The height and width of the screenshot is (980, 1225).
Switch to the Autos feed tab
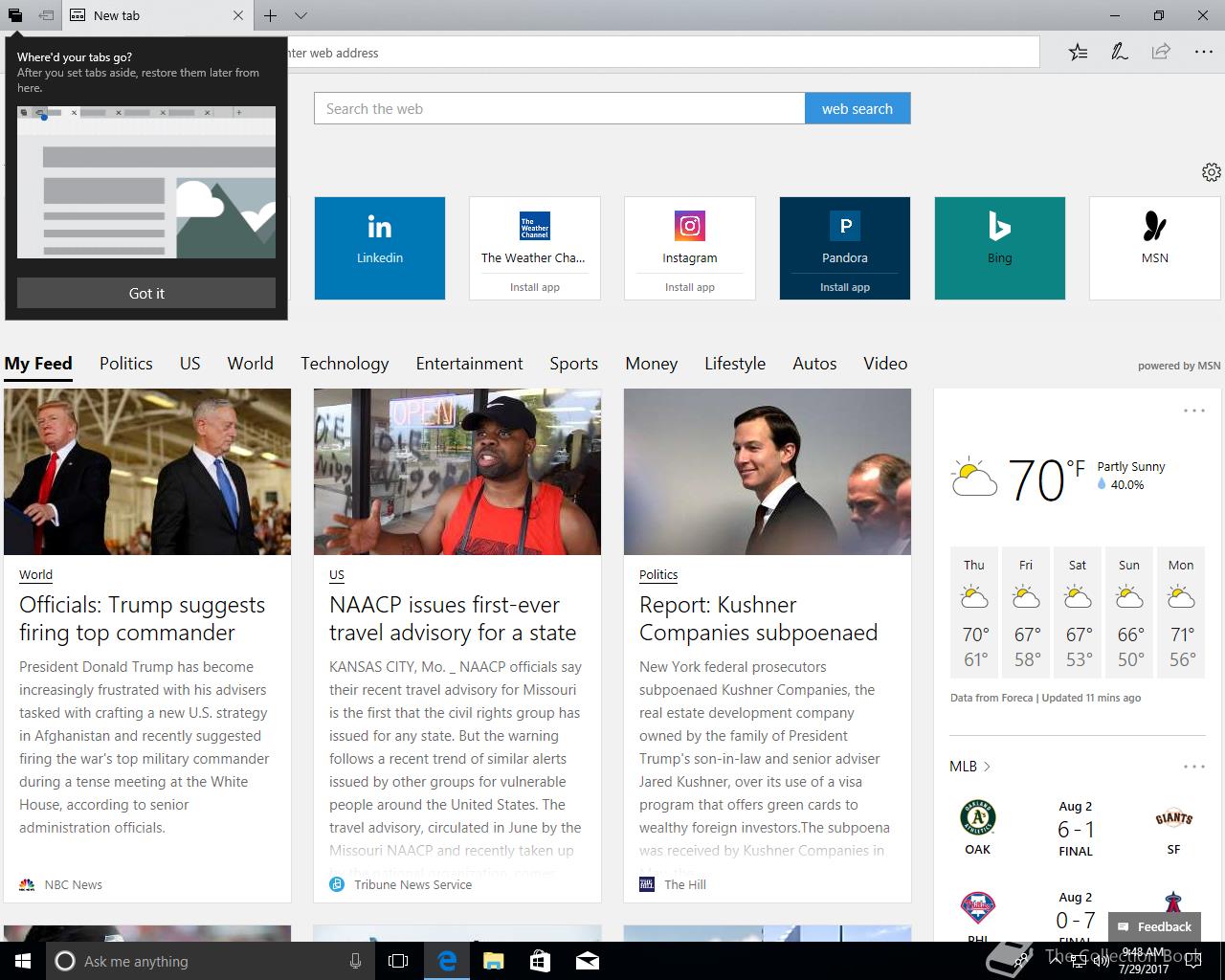click(814, 364)
